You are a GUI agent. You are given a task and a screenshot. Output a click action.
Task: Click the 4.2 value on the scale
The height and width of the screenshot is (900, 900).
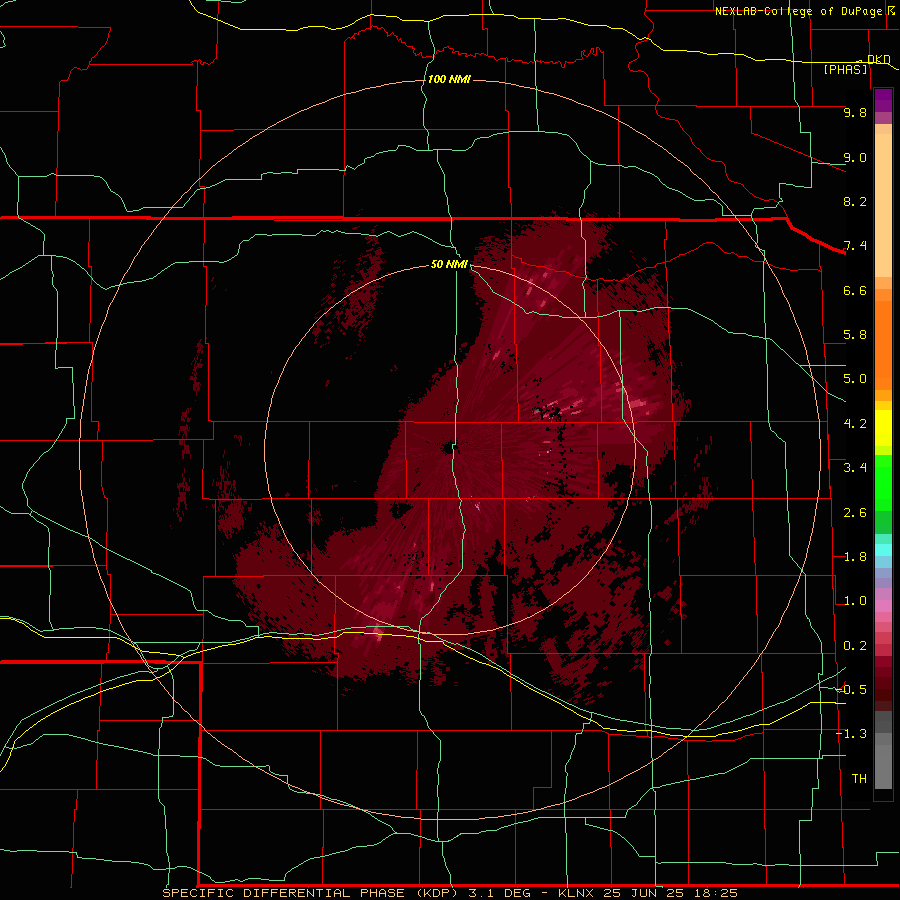click(x=855, y=424)
